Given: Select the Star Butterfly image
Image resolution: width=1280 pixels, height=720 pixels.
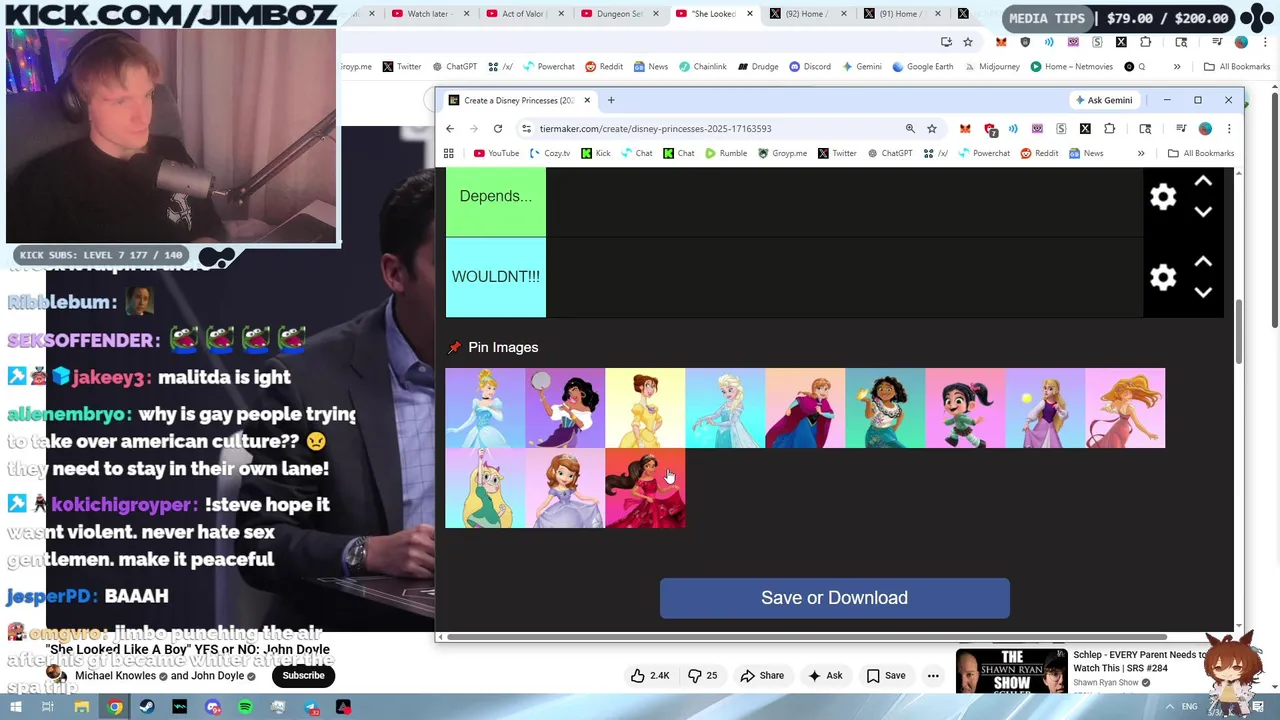Looking at the screenshot, I should [x=485, y=488].
